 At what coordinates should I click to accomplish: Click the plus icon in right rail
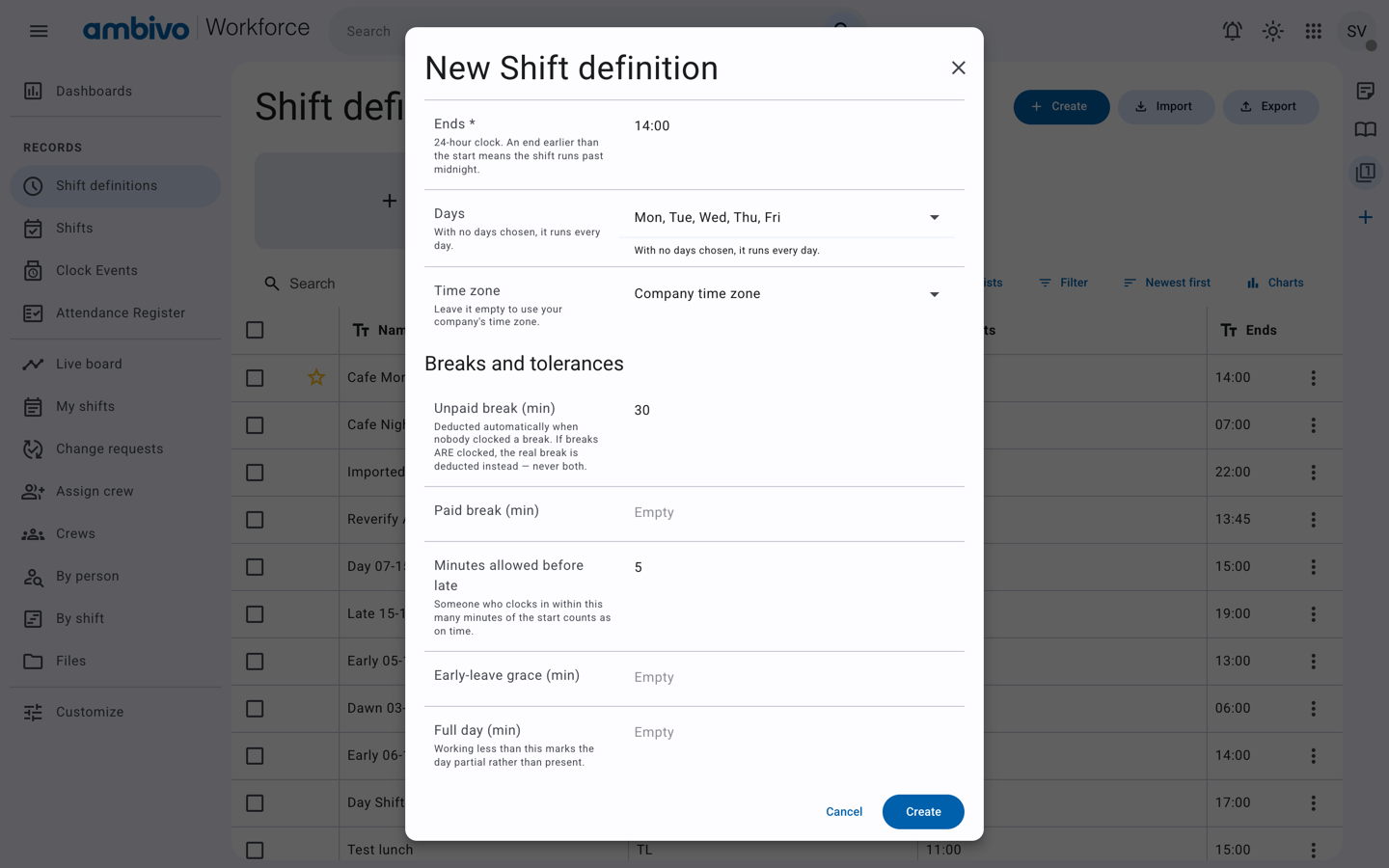pos(1365,217)
